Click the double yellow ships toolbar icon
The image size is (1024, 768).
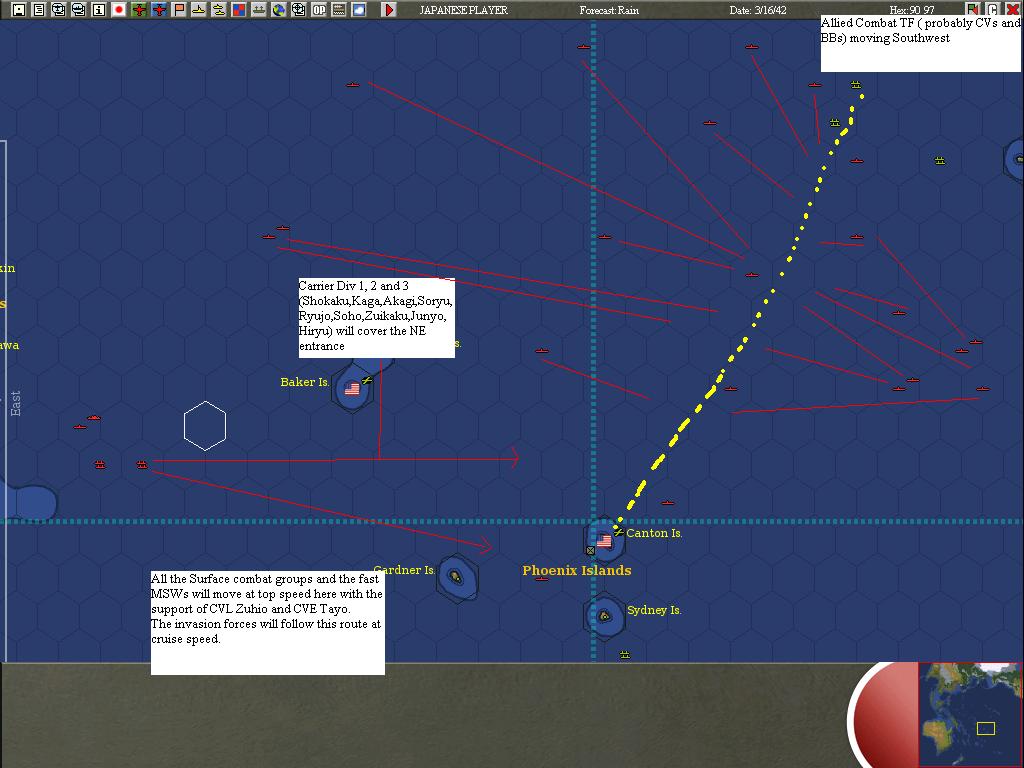click(219, 10)
